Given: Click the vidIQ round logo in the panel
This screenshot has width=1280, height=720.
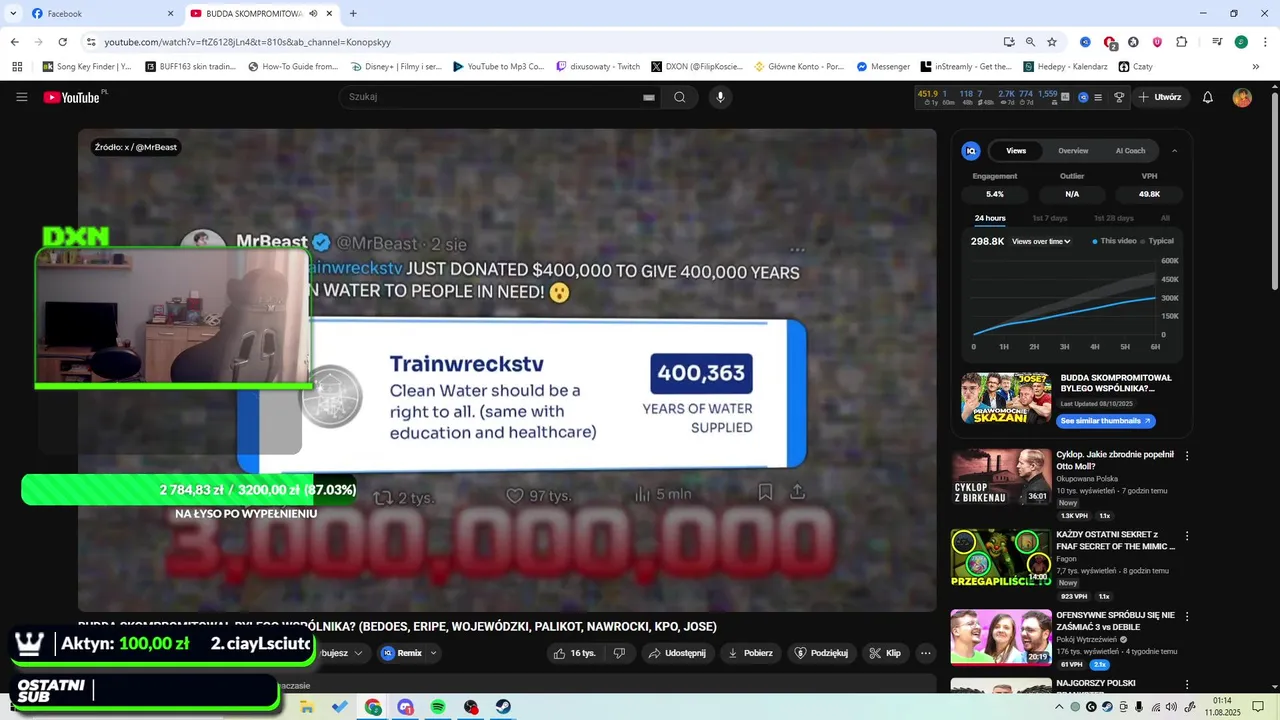Looking at the screenshot, I should click(x=971, y=151).
